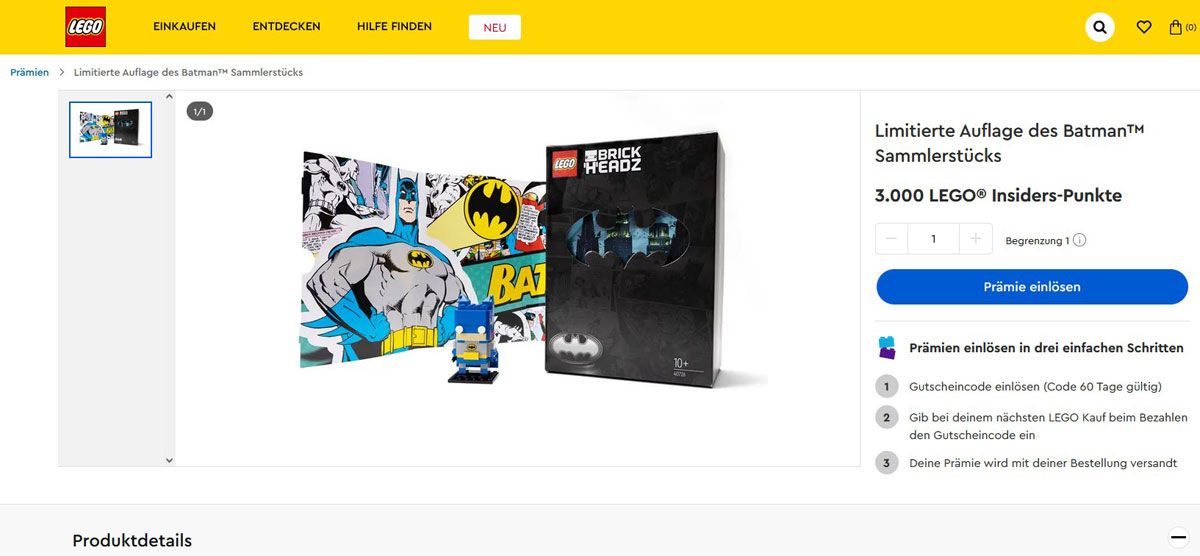The image size is (1200, 556).
Task: Click the quantity input field
Action: tap(933, 239)
